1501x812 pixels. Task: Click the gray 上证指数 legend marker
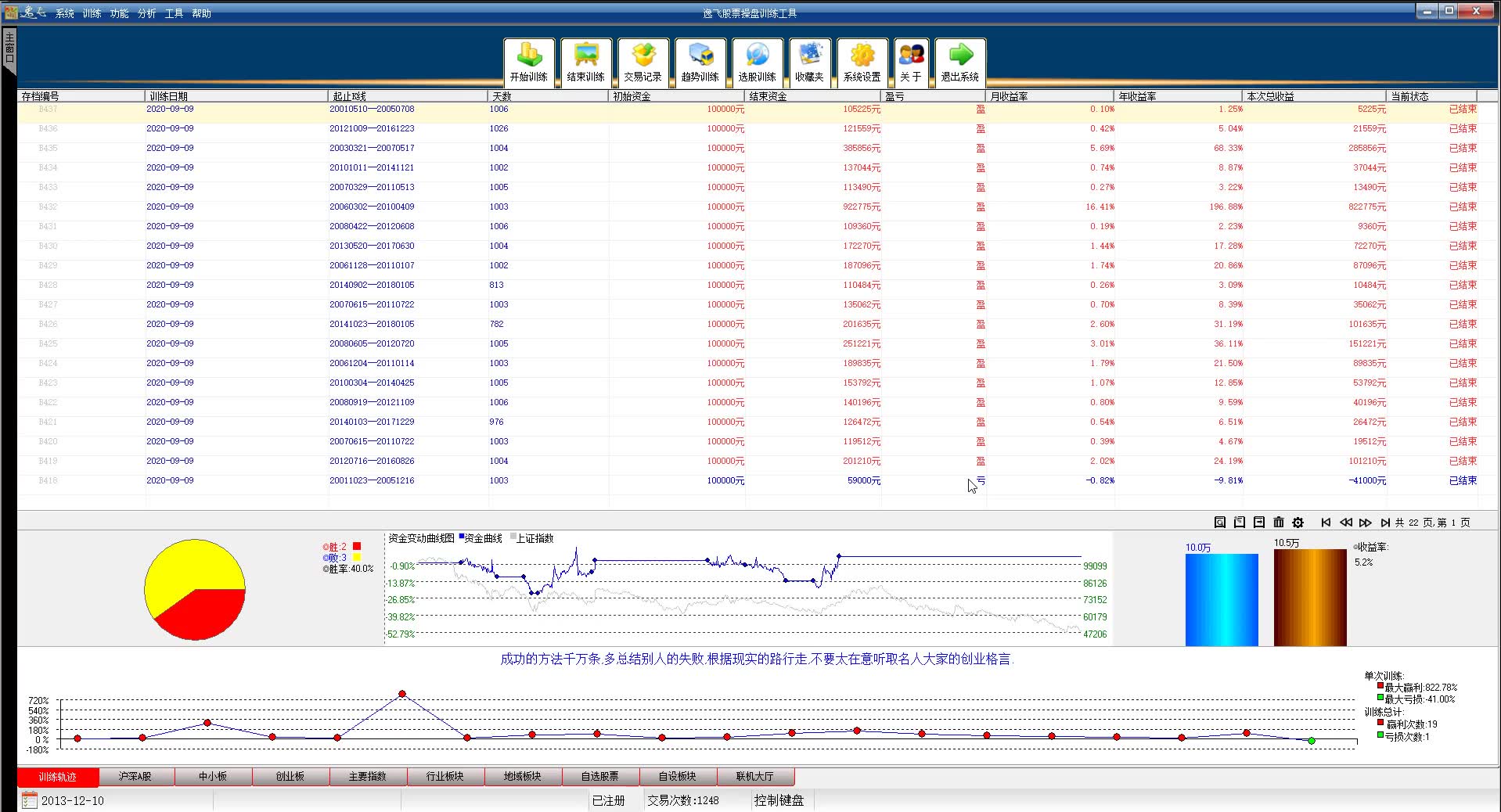[513, 537]
